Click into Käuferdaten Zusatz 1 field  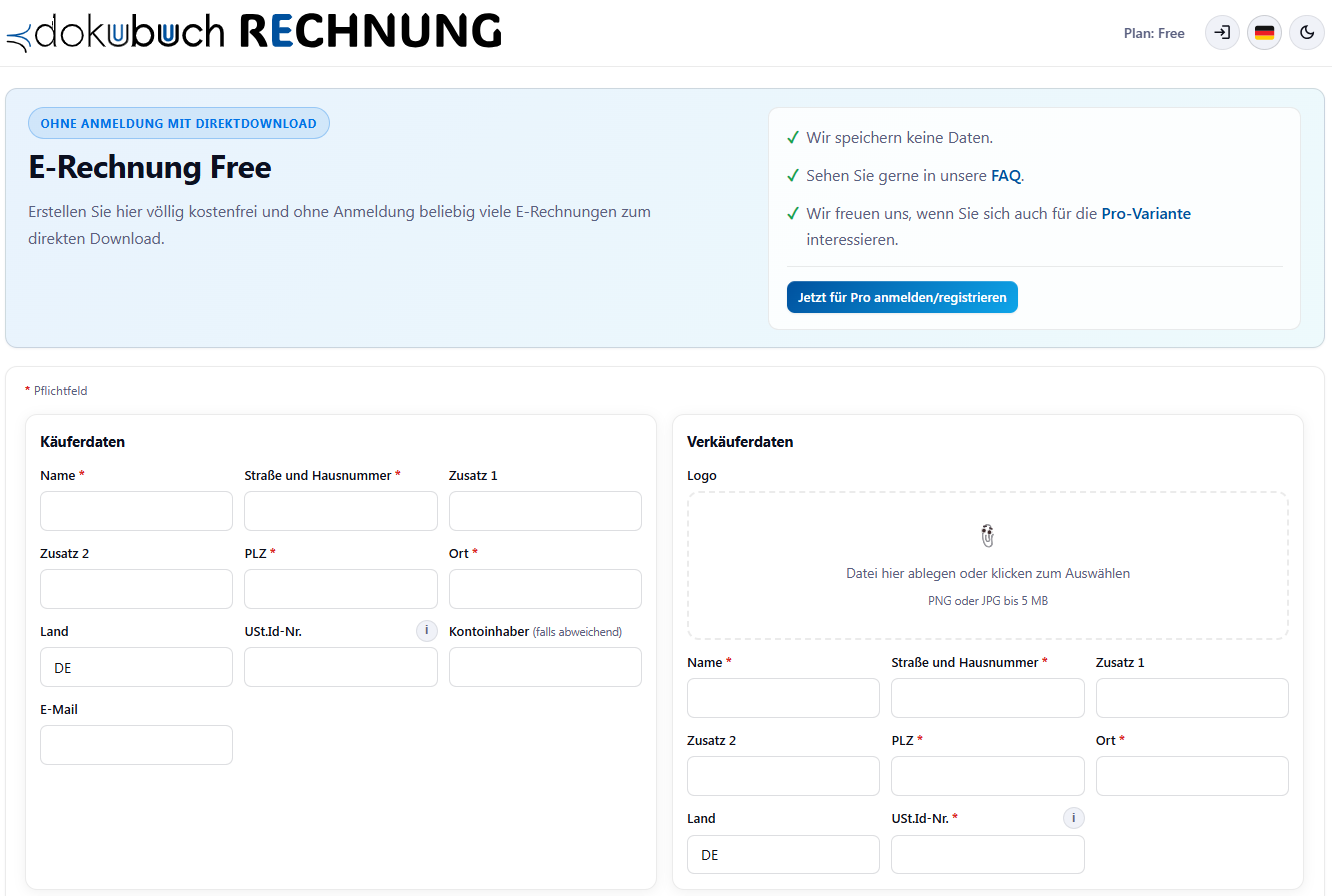[545, 511]
